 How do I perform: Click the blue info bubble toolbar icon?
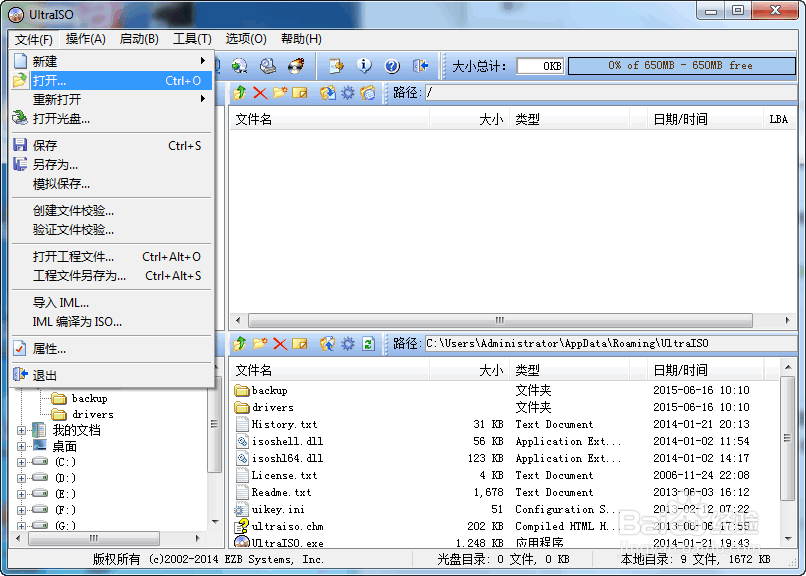[x=364, y=66]
